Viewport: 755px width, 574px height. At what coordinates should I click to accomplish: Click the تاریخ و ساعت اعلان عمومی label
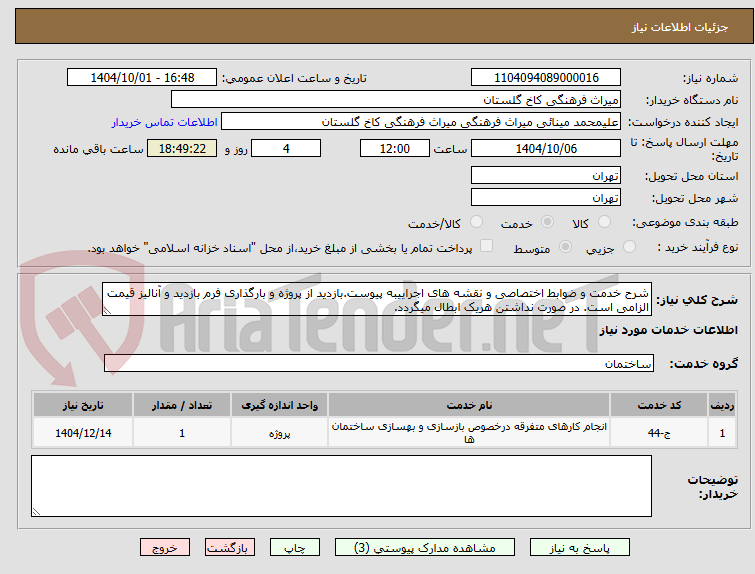(294, 78)
